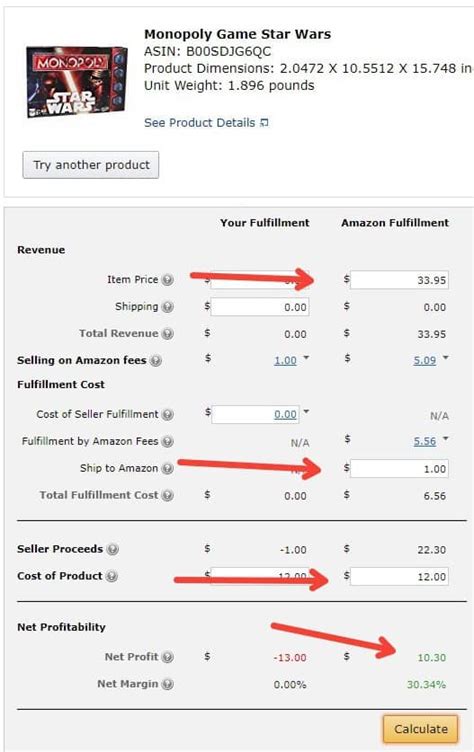Image resolution: width=474 pixels, height=752 pixels.
Task: Expand Amazon Fulfillment selling fees 5.09 arrow
Action: 446,358
